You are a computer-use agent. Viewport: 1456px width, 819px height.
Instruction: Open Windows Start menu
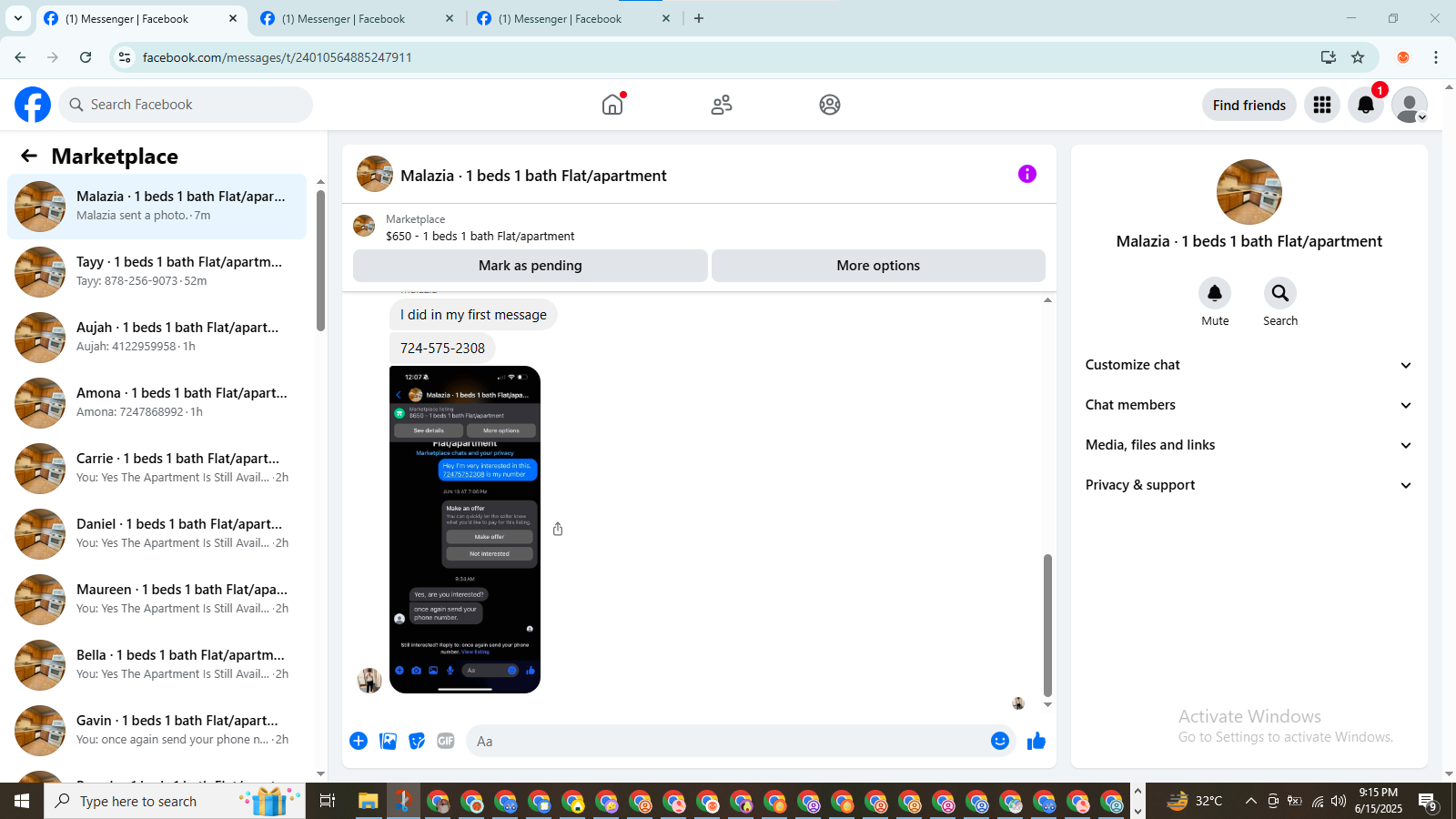(22, 801)
